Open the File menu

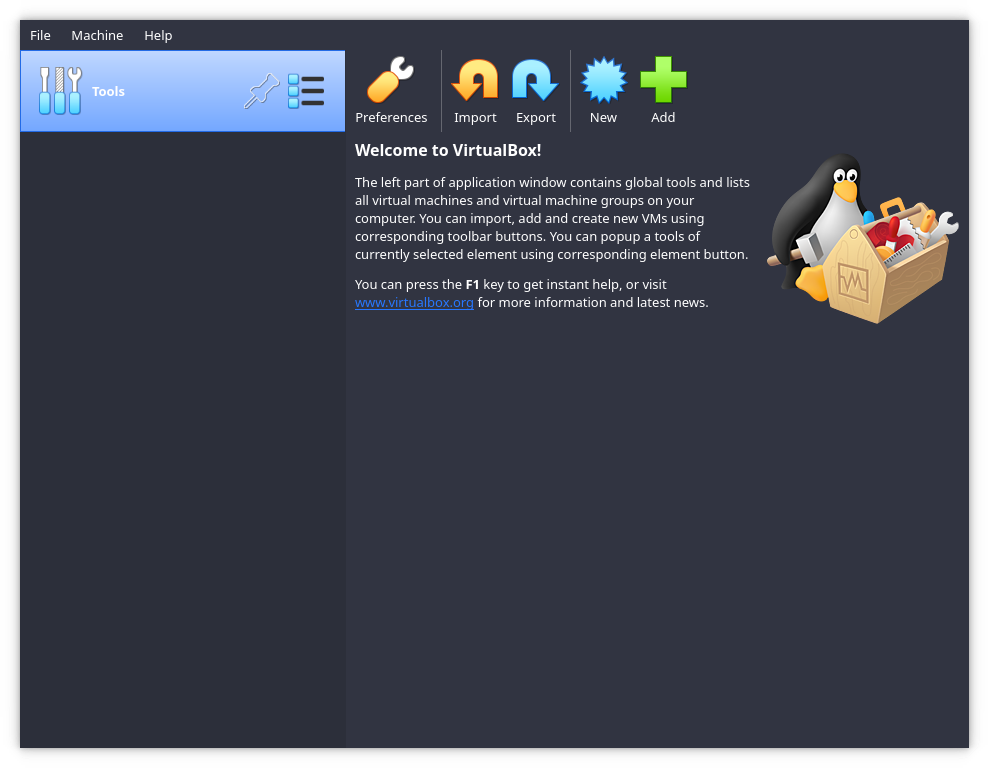(x=40, y=35)
